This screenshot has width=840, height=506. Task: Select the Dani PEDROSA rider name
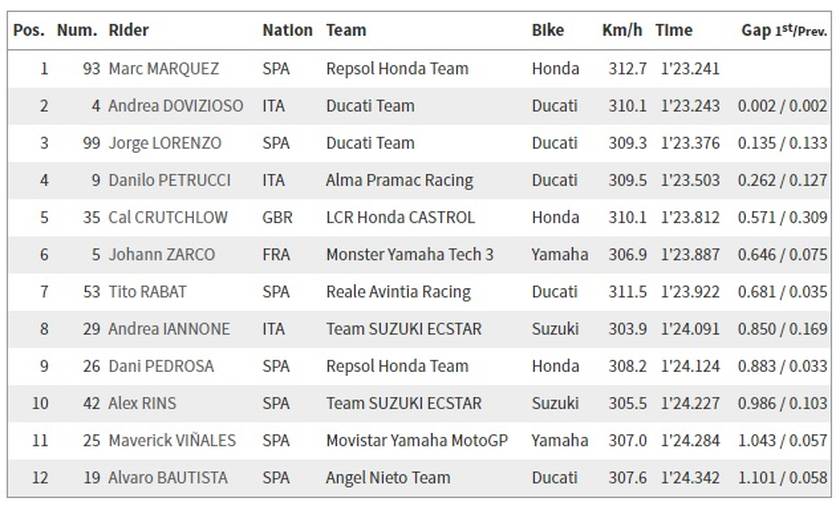pos(161,366)
